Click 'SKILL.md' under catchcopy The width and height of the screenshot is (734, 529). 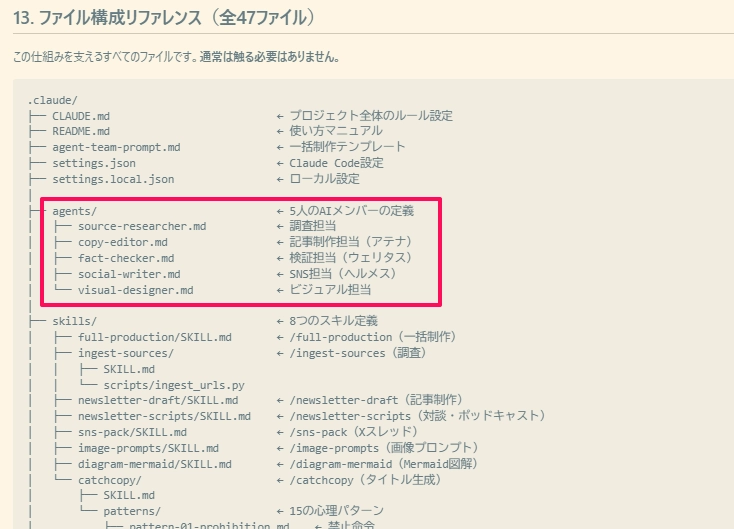coord(129,495)
